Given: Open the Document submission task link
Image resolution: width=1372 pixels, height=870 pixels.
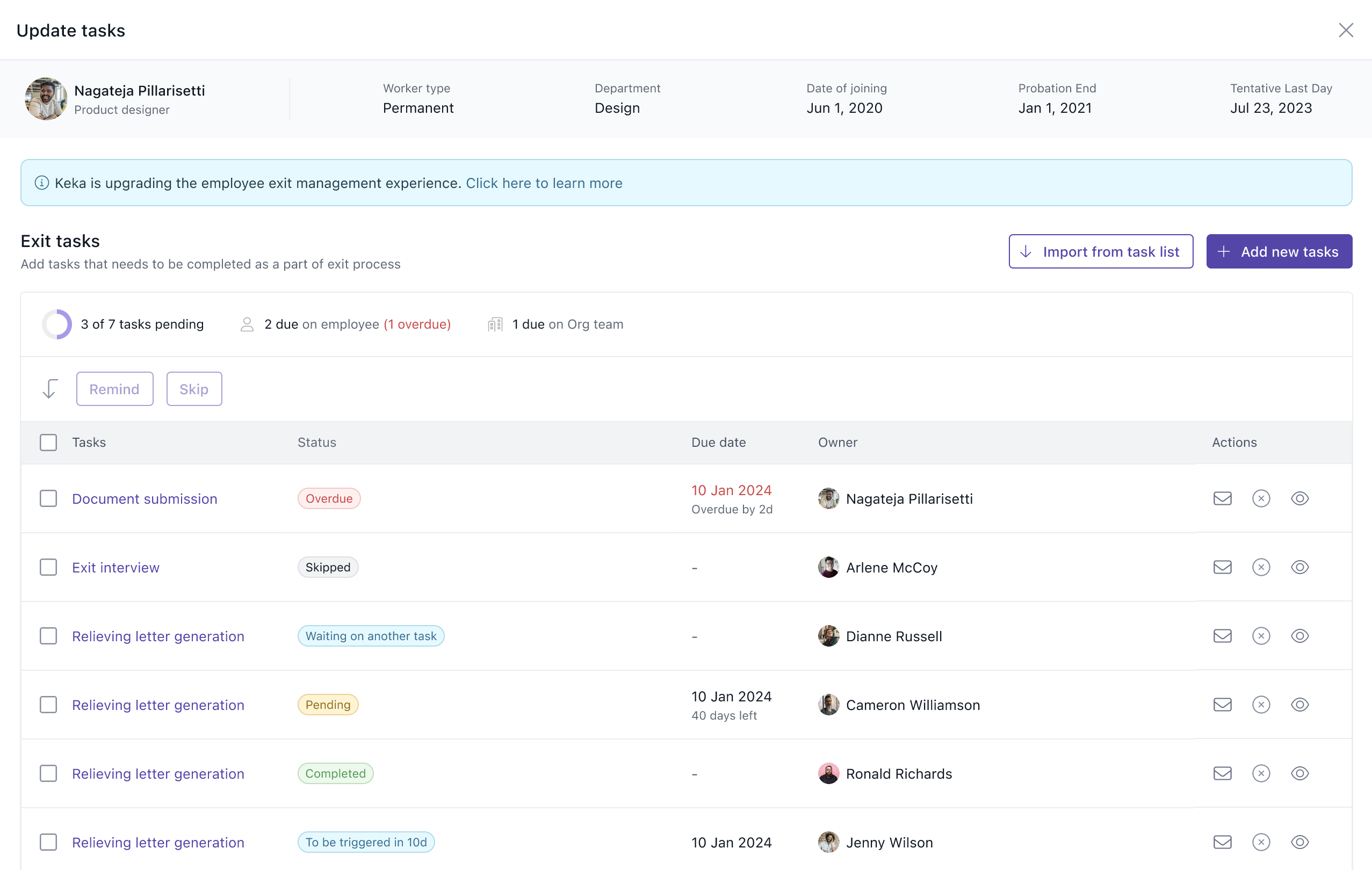Looking at the screenshot, I should pos(145,498).
